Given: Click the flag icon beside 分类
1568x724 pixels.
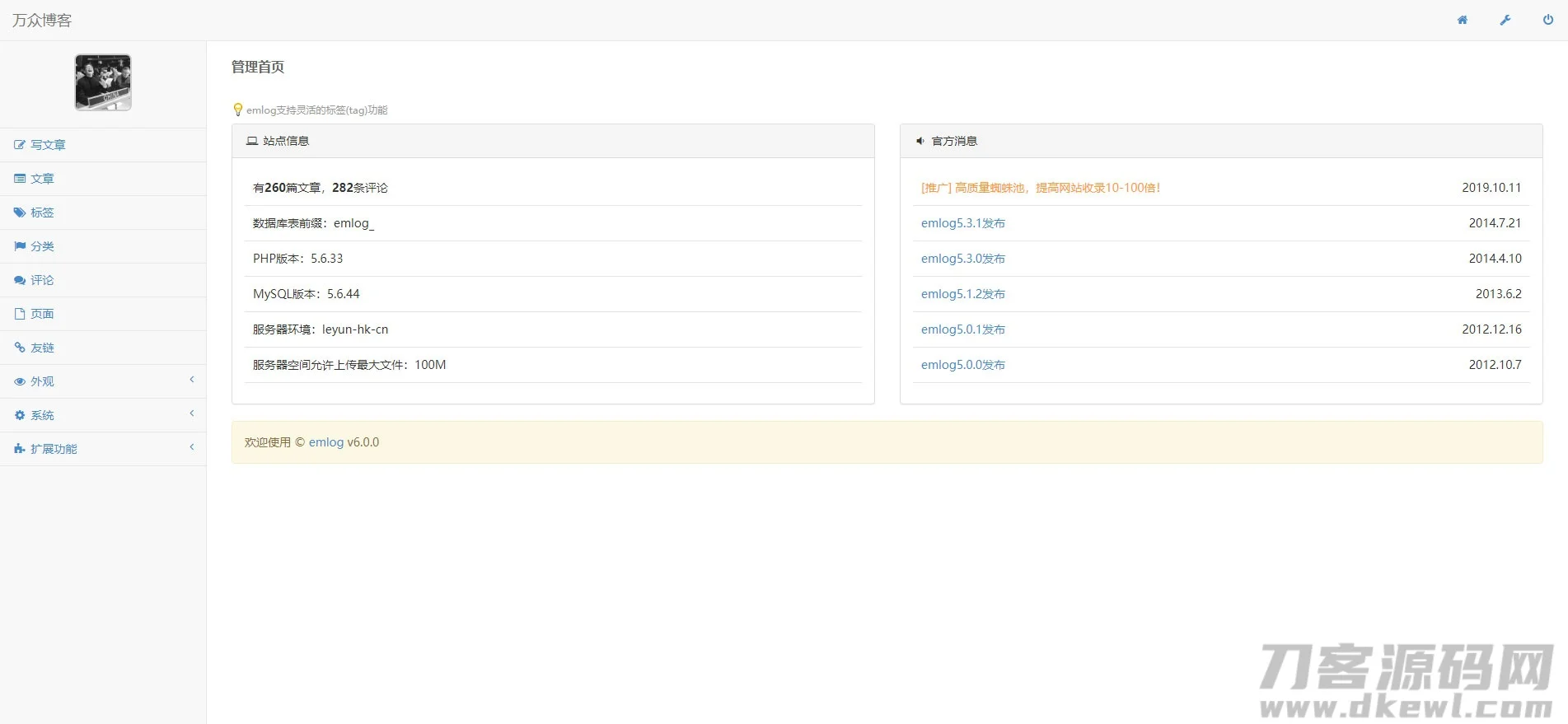Looking at the screenshot, I should 20,246.
